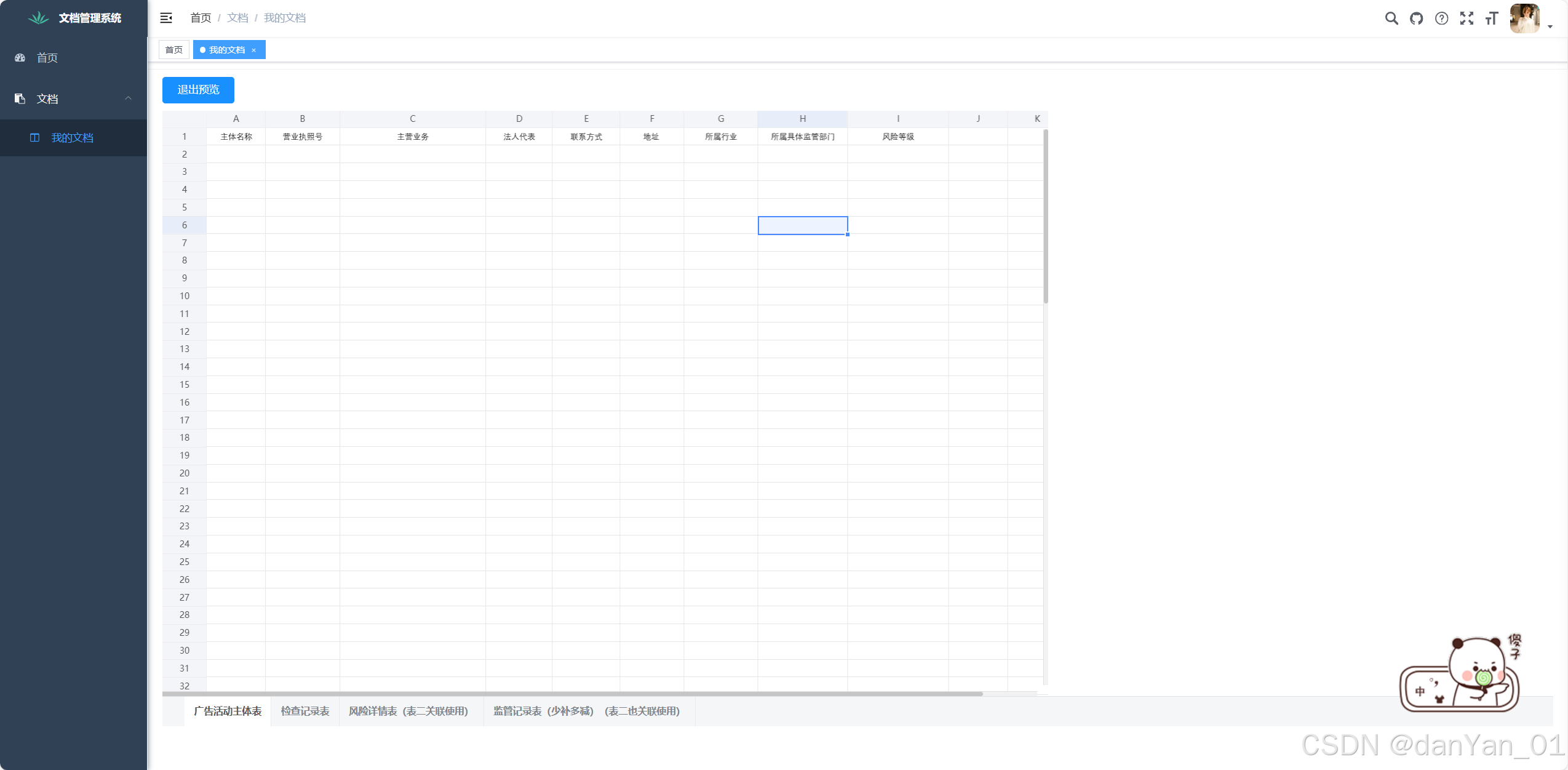Select column C header

(x=412, y=119)
